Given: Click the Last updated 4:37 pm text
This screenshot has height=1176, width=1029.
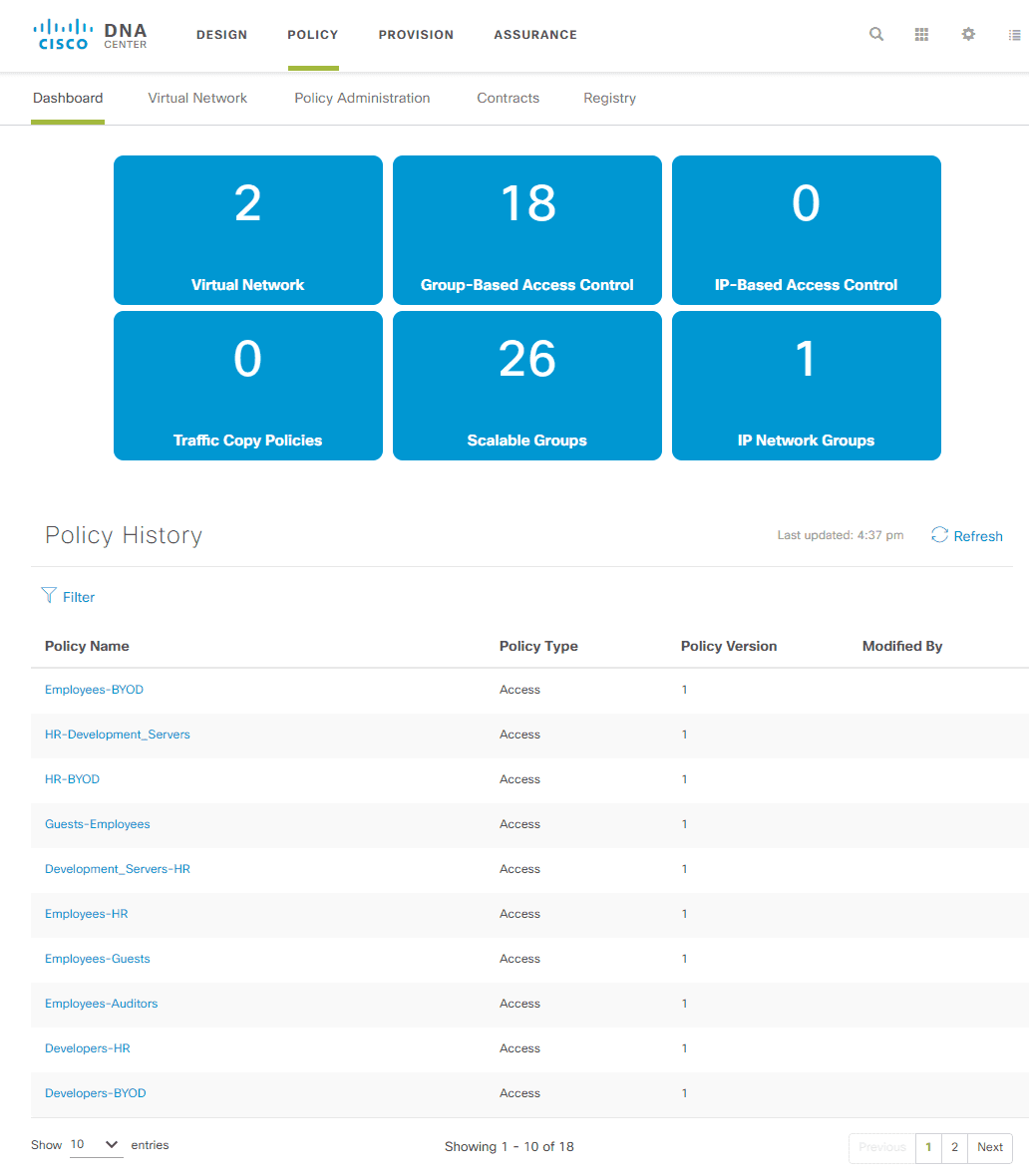Looking at the screenshot, I should pyautogui.click(x=841, y=535).
